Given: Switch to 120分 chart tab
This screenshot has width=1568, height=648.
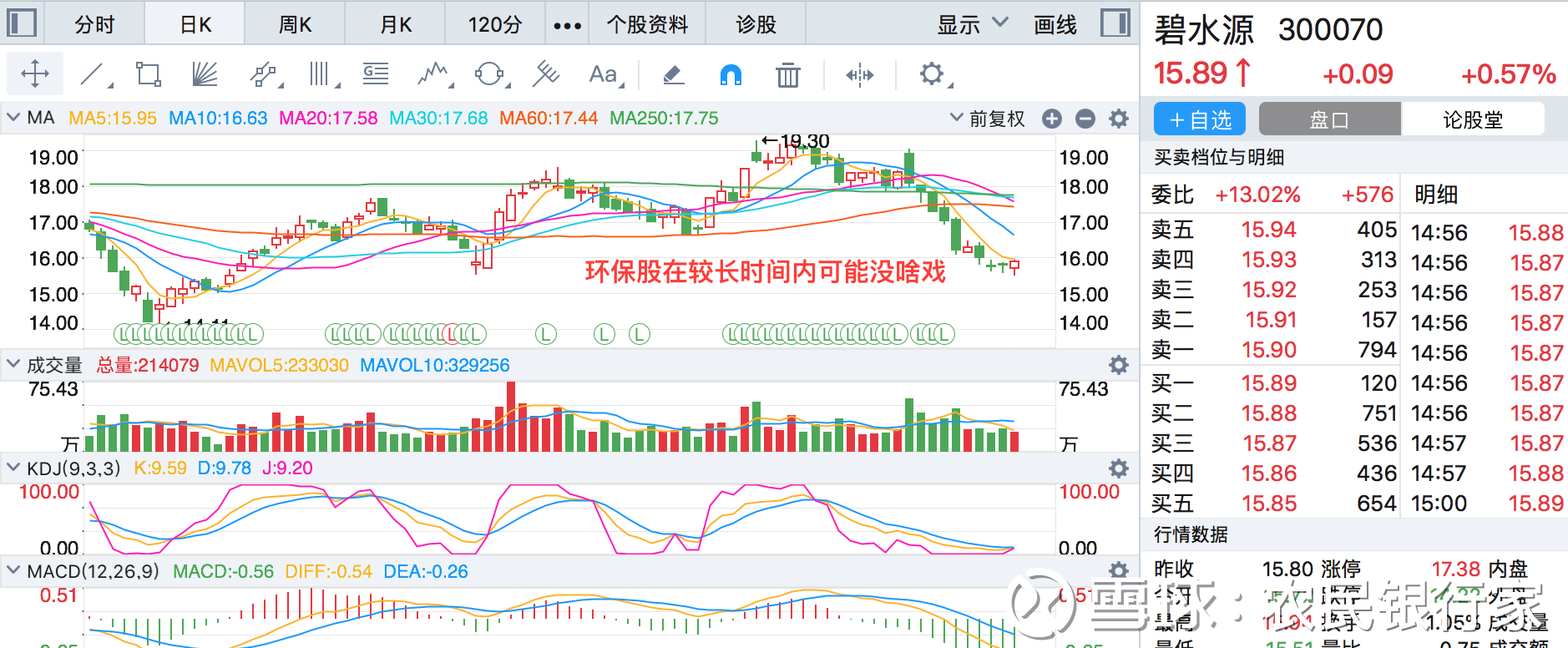Looking at the screenshot, I should pos(495,24).
